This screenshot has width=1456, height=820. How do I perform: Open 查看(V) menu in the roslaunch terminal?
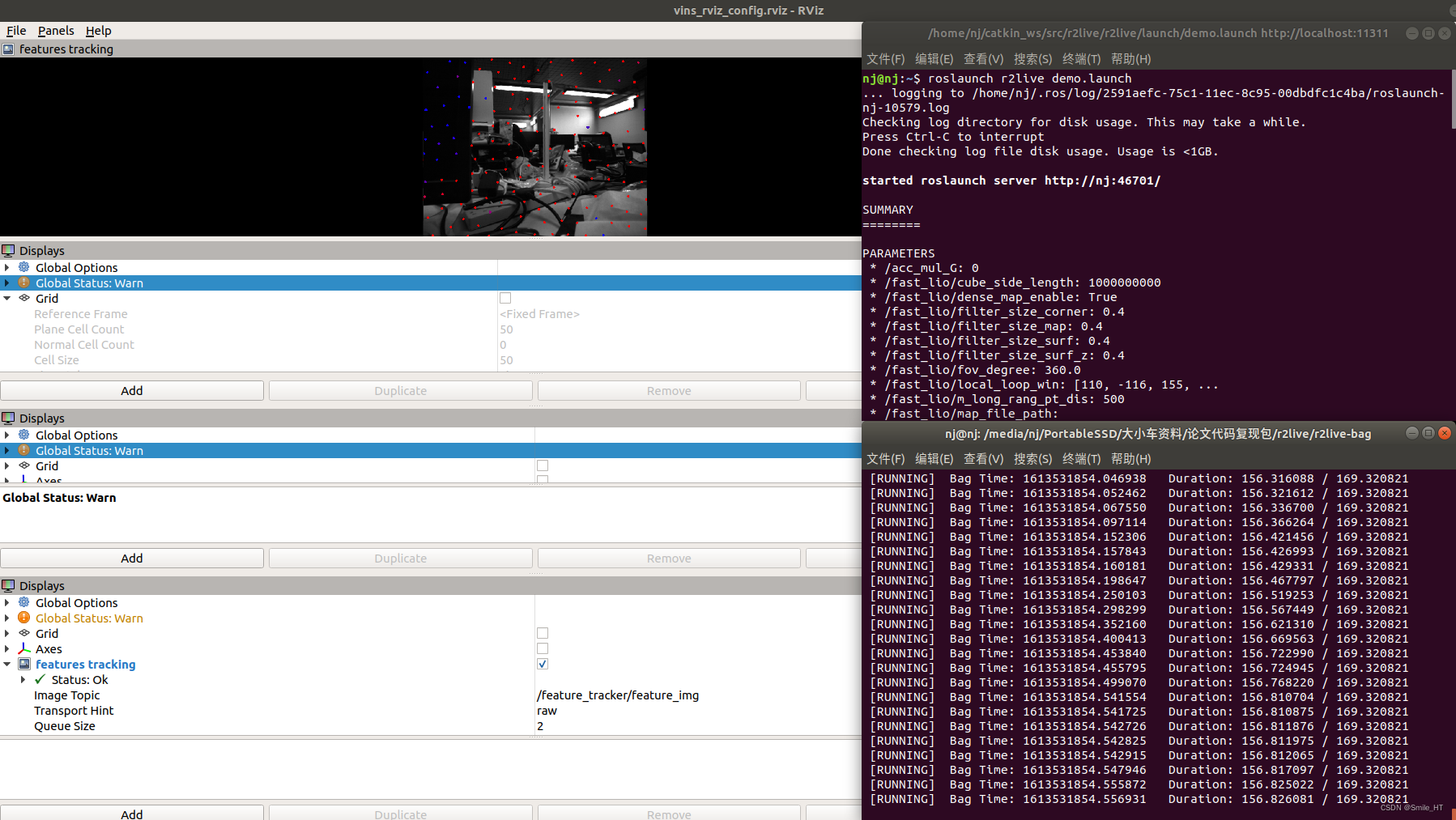point(983,59)
